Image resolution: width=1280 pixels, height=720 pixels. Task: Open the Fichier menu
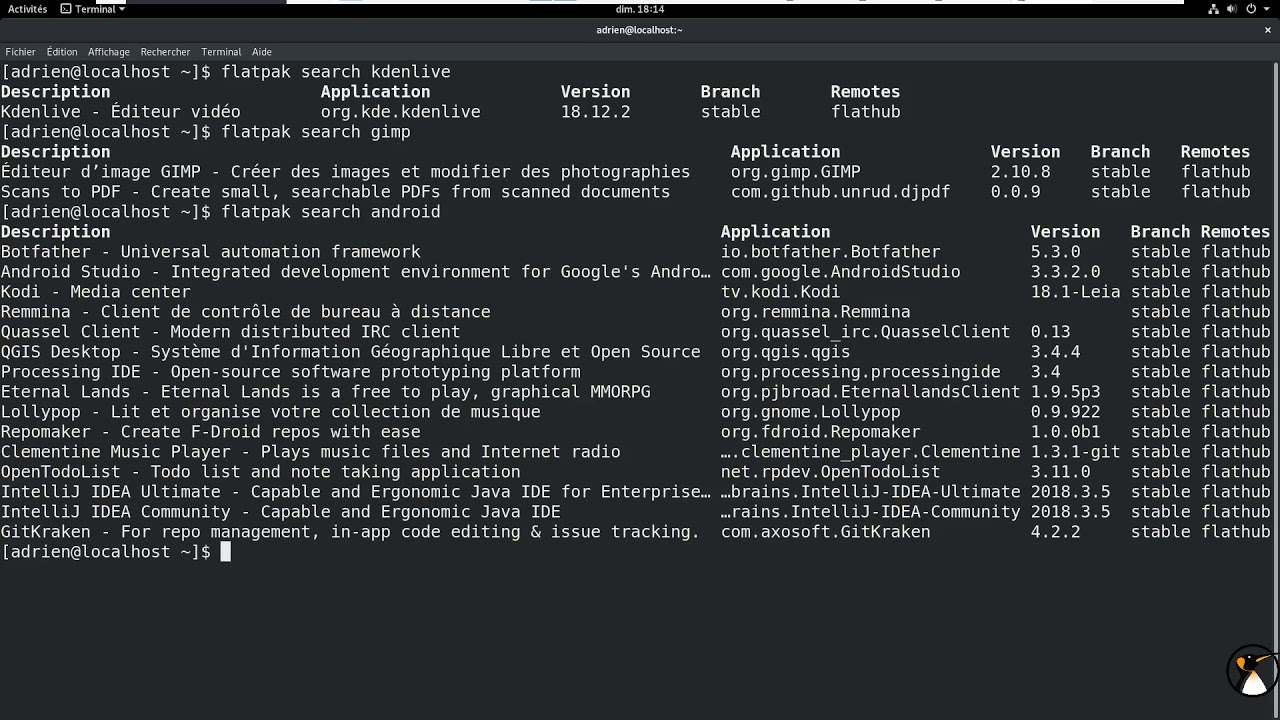[20, 52]
